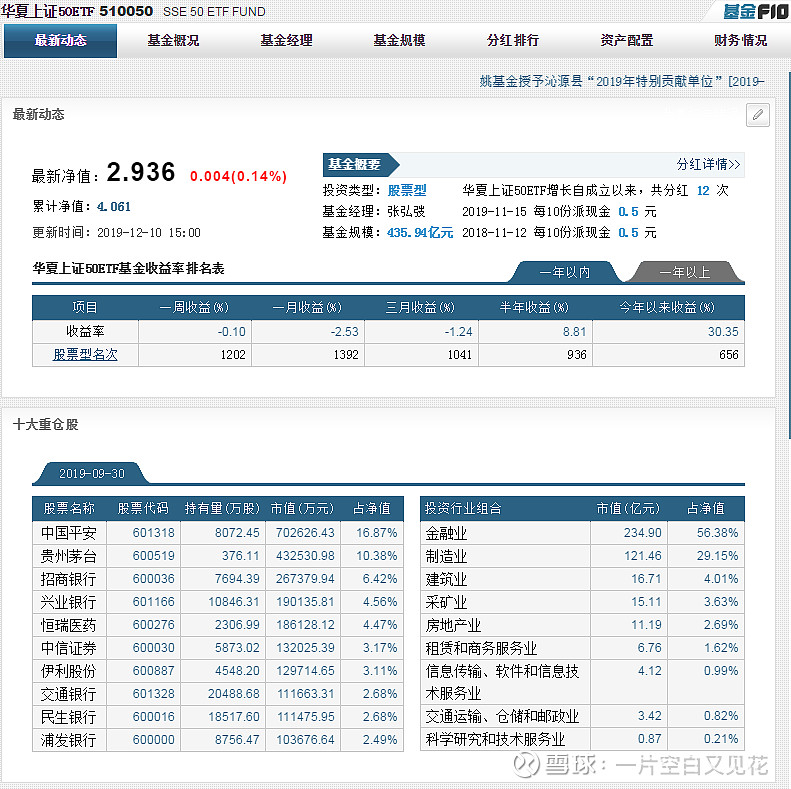Viewport: 791px width, 789px height.
Task: Click the 2018-11-12 dividend record
Action: pyautogui.click(x=559, y=233)
